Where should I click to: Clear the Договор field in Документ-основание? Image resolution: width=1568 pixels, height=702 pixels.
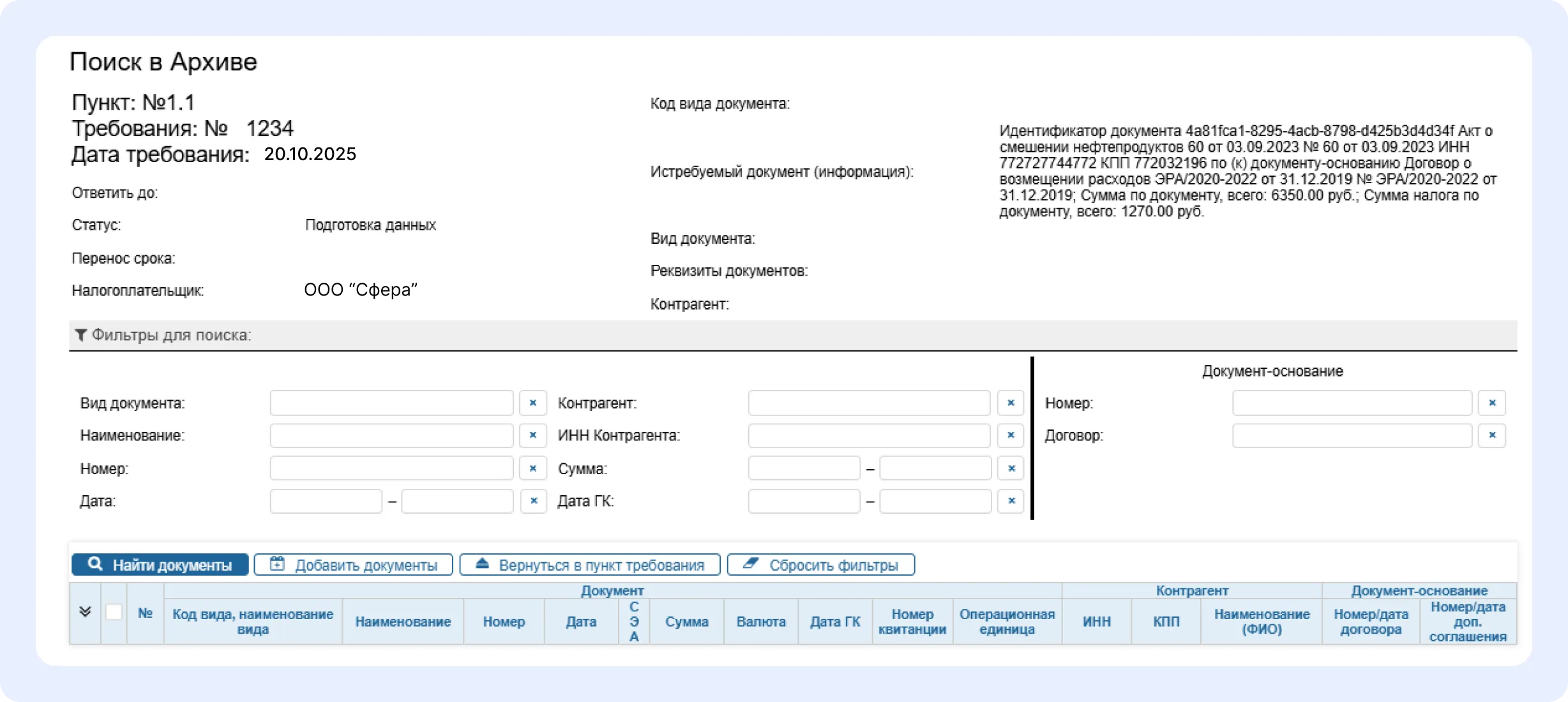click(x=1492, y=435)
